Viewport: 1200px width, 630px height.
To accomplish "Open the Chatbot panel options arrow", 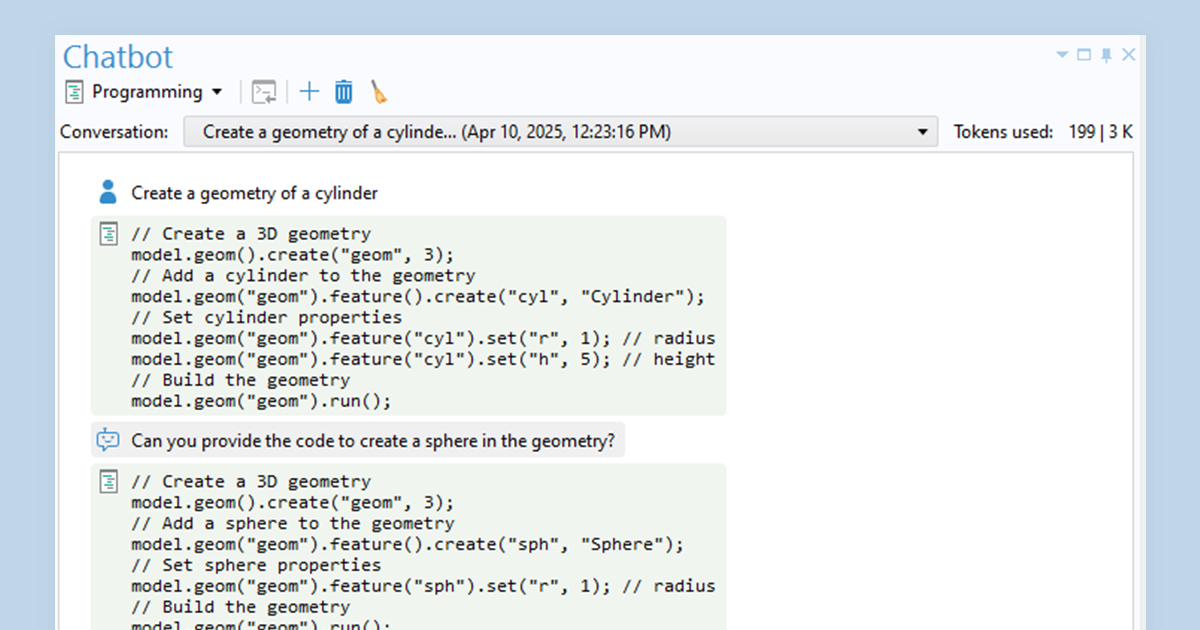I will click(1062, 55).
